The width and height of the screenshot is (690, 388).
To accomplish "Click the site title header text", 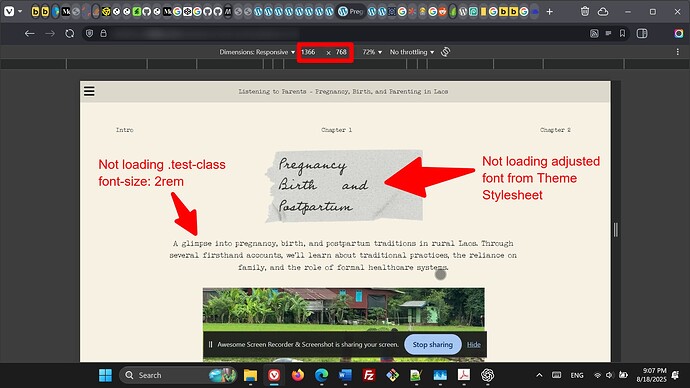I will pyautogui.click(x=343, y=92).
